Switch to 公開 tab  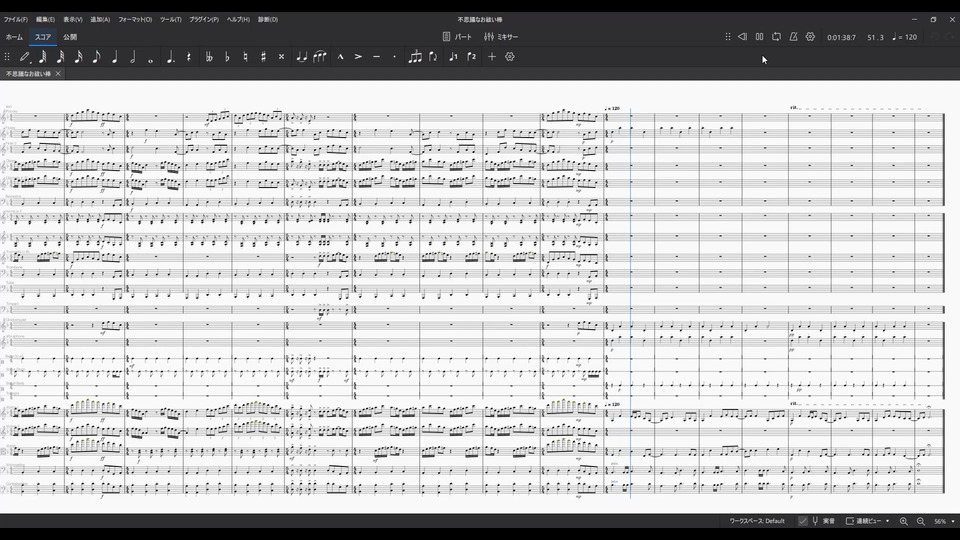tap(70, 37)
